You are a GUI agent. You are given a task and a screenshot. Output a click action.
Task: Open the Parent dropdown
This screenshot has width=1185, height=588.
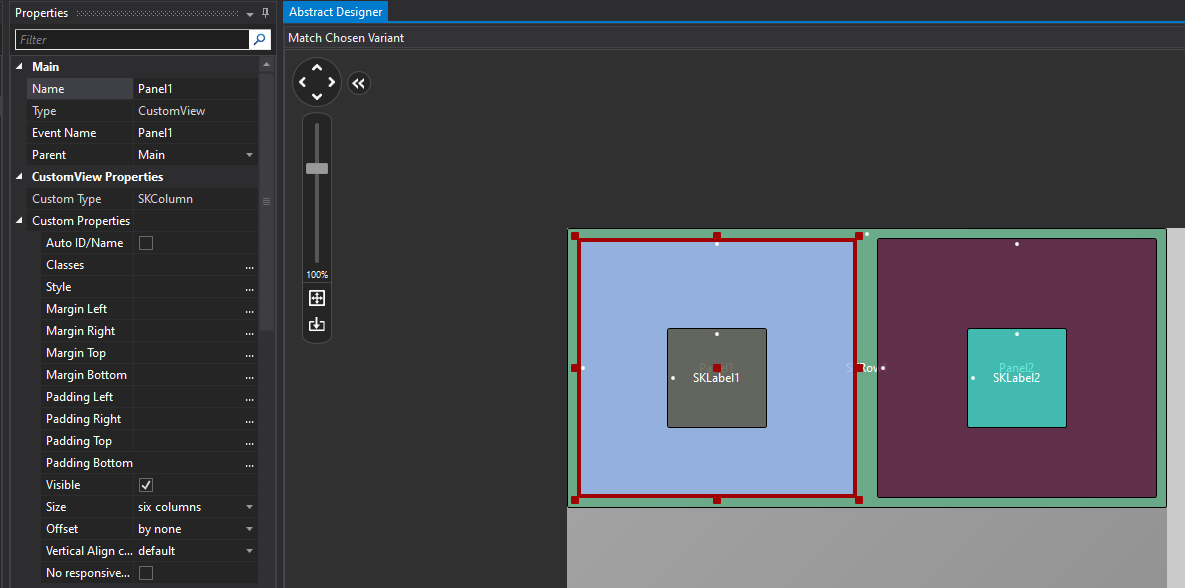tap(249, 155)
